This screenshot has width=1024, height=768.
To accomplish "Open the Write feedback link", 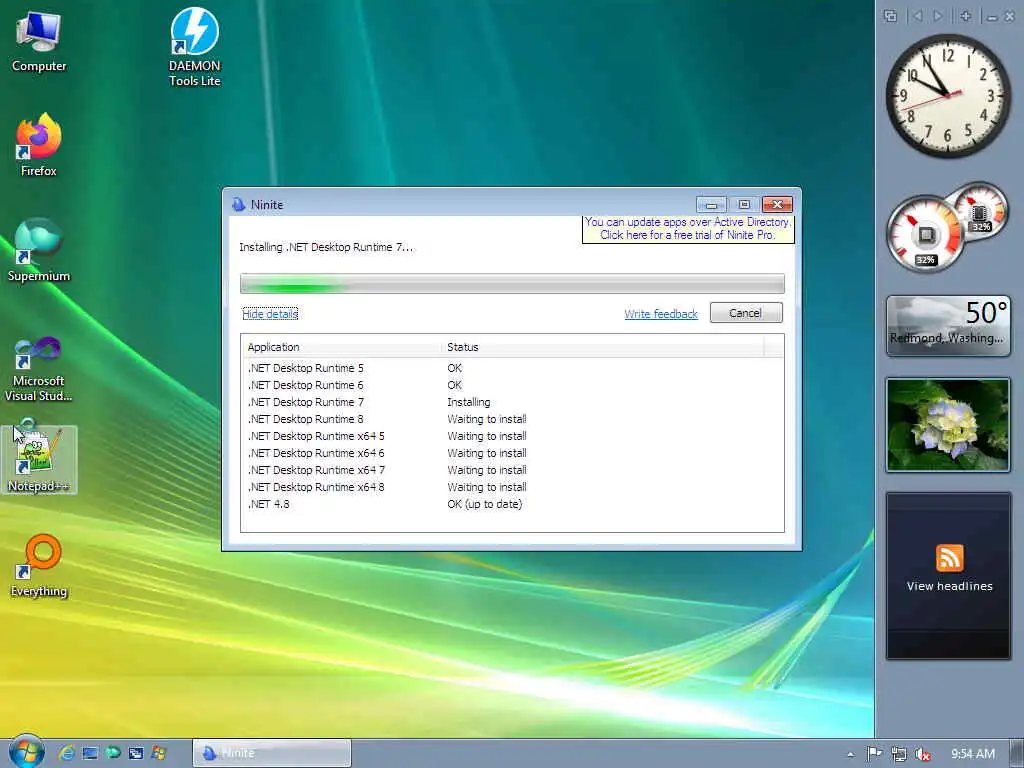I will point(661,314).
